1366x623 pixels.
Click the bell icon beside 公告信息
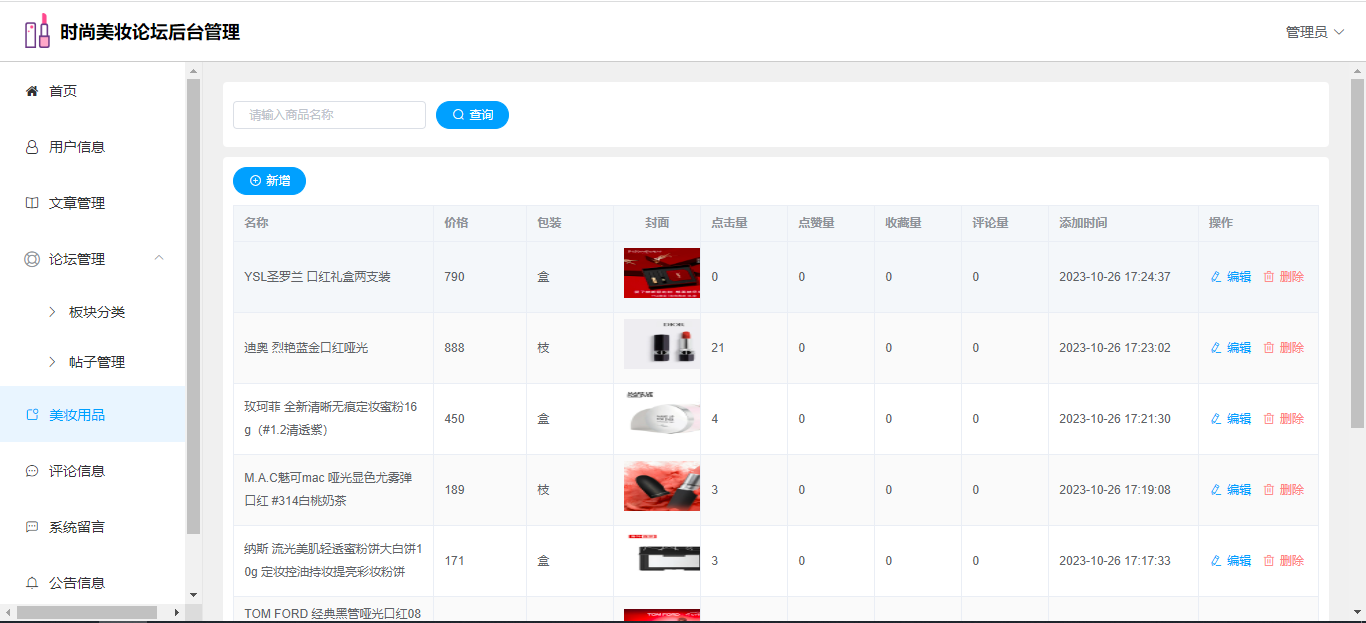tap(32, 583)
